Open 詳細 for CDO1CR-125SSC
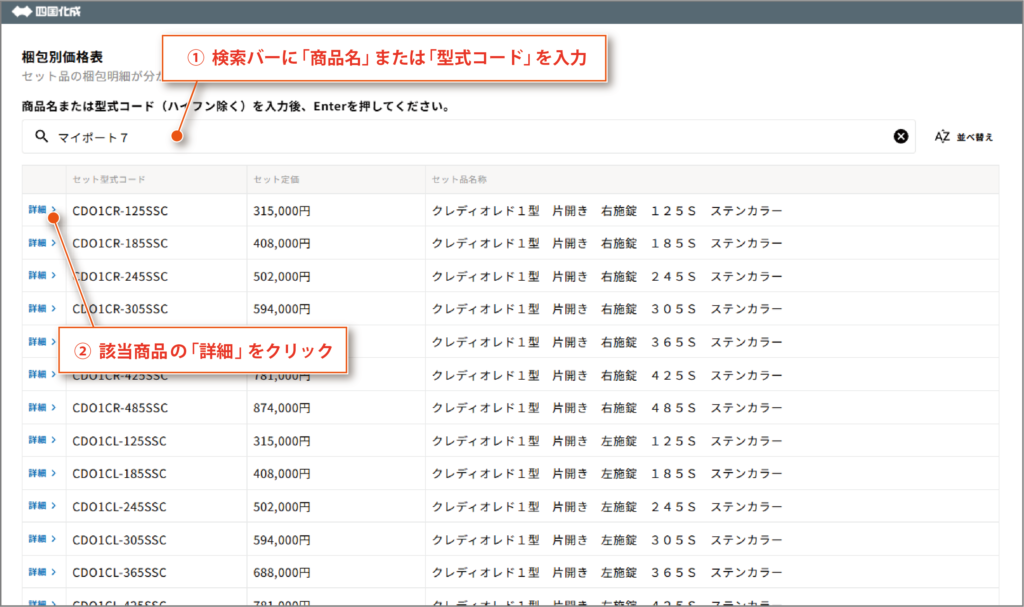The height and width of the screenshot is (607, 1024). pyautogui.click(x=42, y=211)
